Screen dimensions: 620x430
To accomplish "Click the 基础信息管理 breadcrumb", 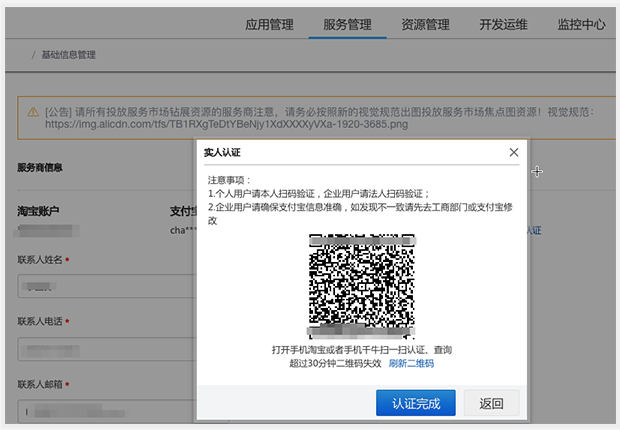I will pos(69,55).
